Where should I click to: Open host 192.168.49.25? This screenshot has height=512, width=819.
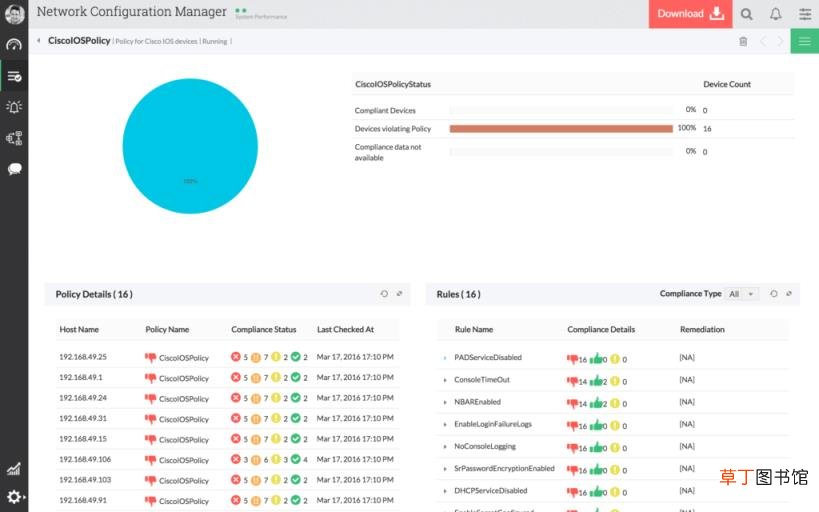click(x=83, y=357)
